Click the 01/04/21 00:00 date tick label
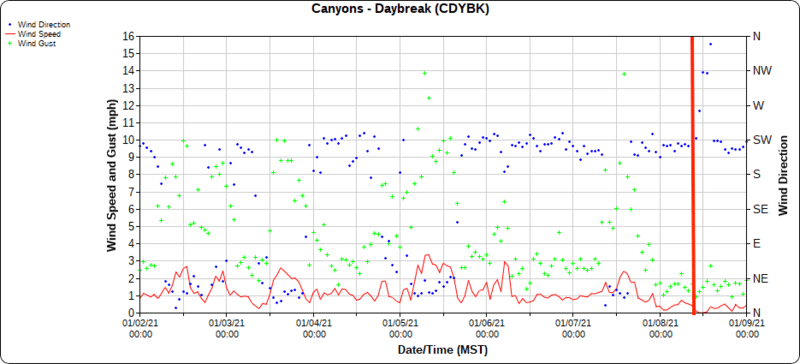Screen dimensions: 800x364 314,328
